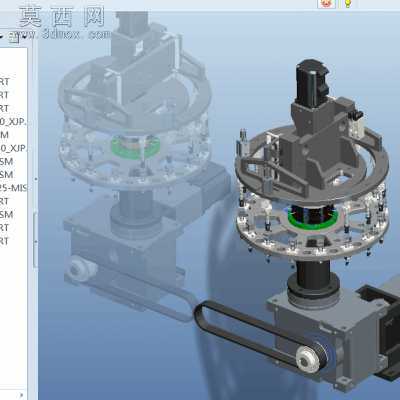Click the pig face icon in top bar
The height and width of the screenshot is (400, 400).
point(327,3)
